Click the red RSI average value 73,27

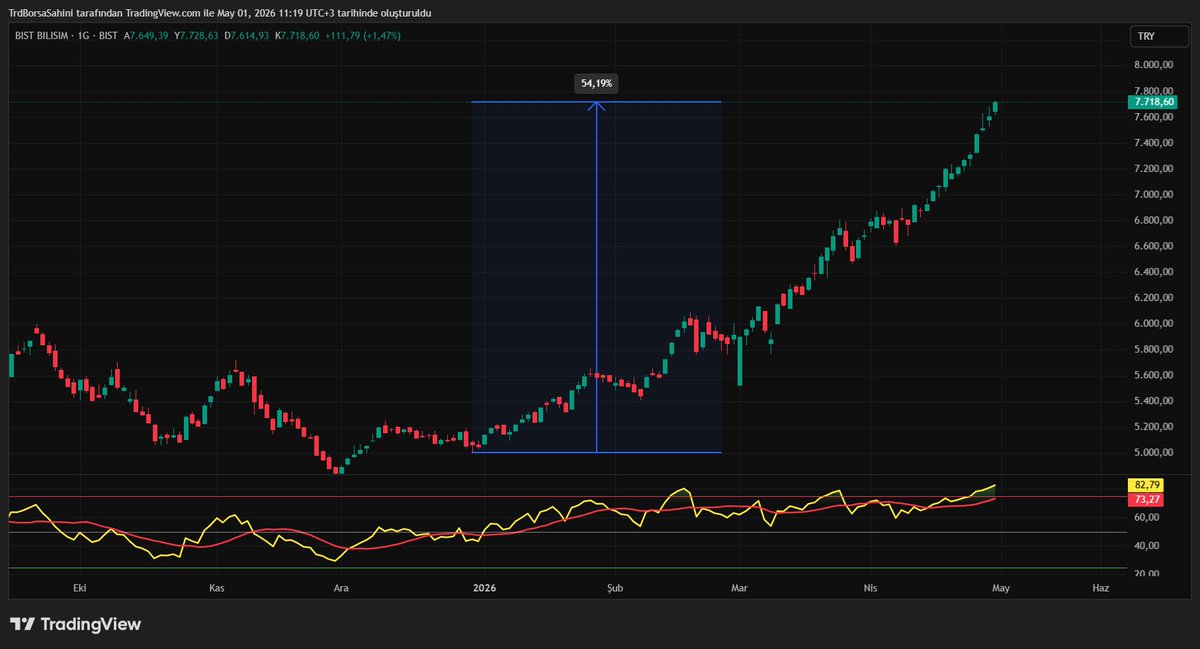(x=1147, y=498)
